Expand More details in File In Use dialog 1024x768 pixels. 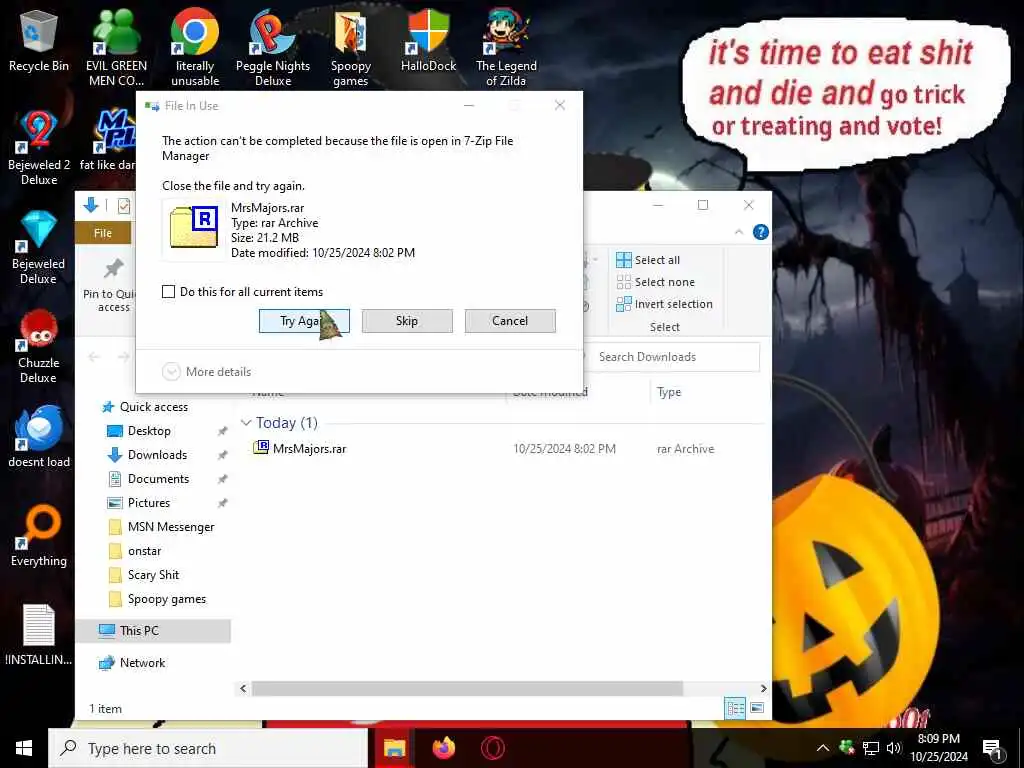click(206, 372)
